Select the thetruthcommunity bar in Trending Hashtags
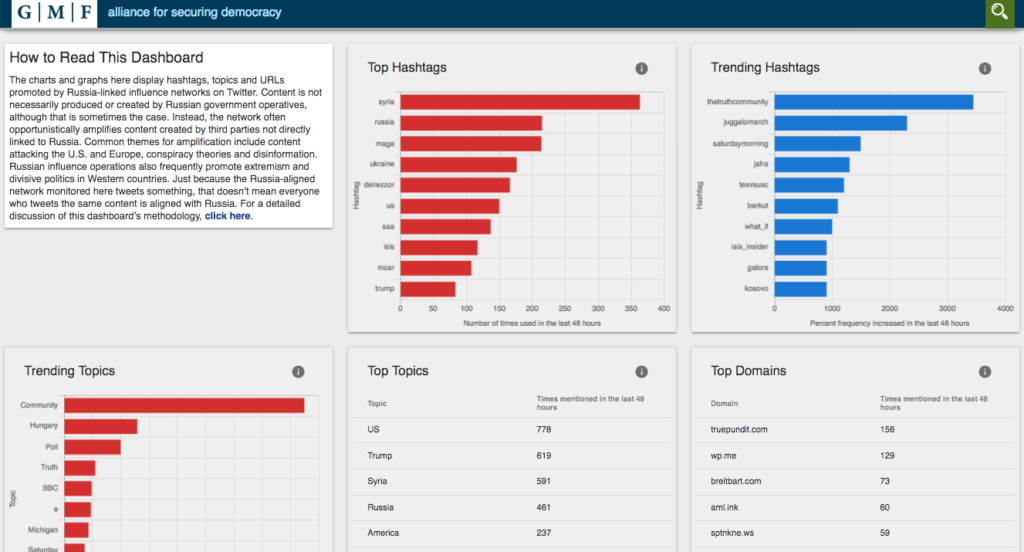Viewport: 1024px width, 552px height. (x=874, y=102)
